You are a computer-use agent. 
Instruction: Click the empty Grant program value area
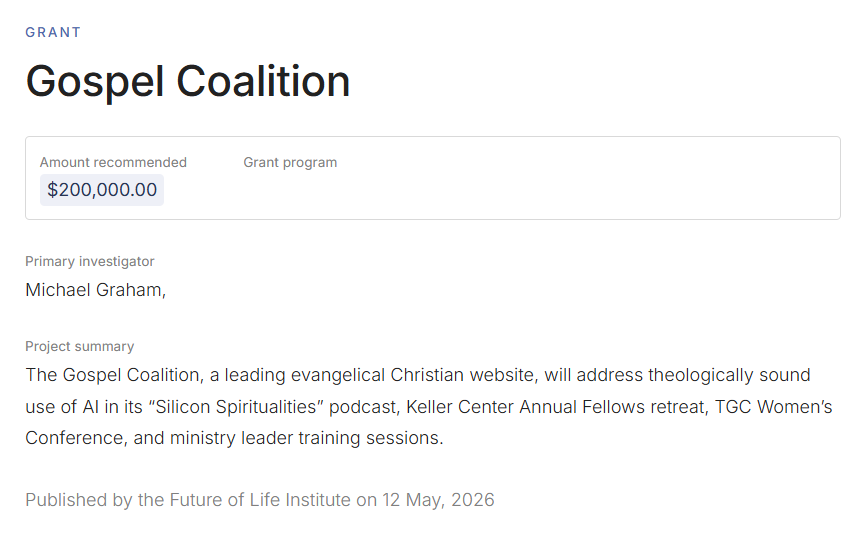click(290, 190)
